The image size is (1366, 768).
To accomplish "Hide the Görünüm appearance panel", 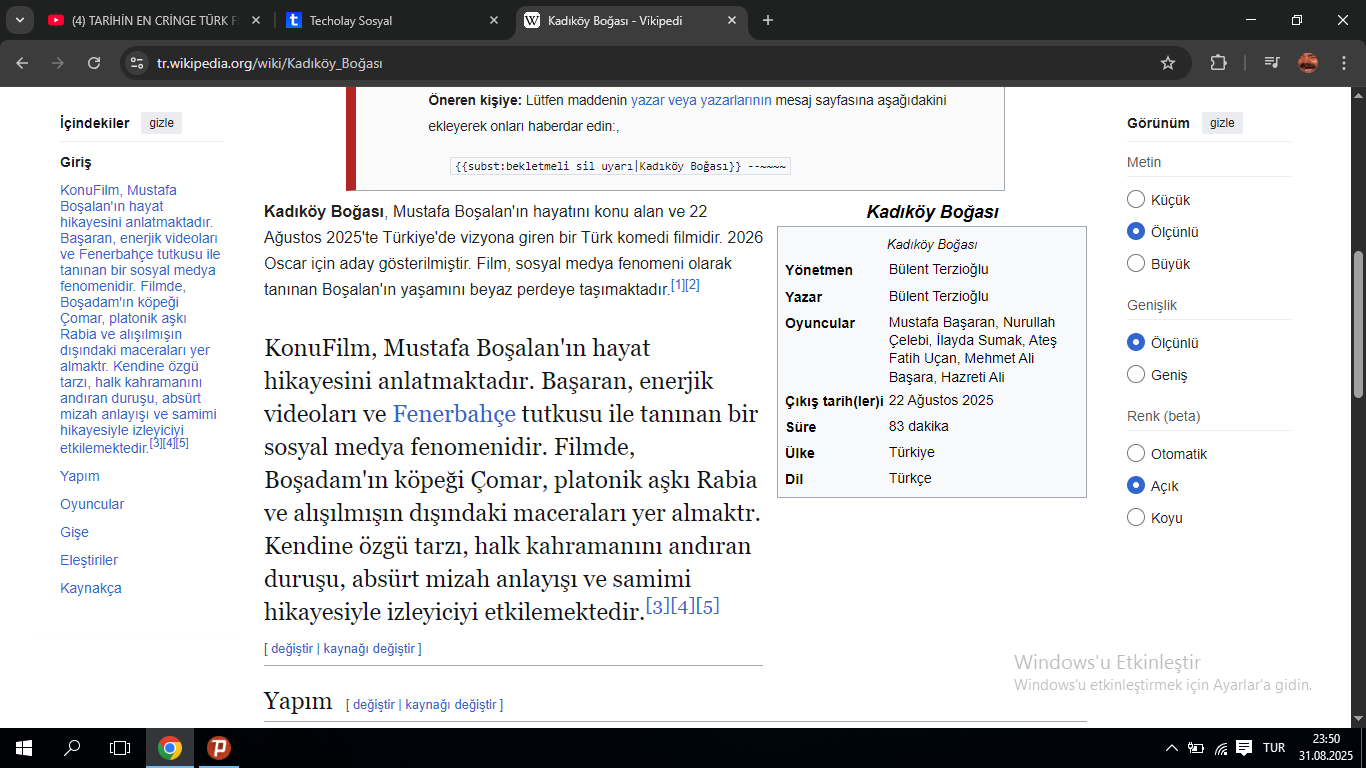I will [1222, 123].
